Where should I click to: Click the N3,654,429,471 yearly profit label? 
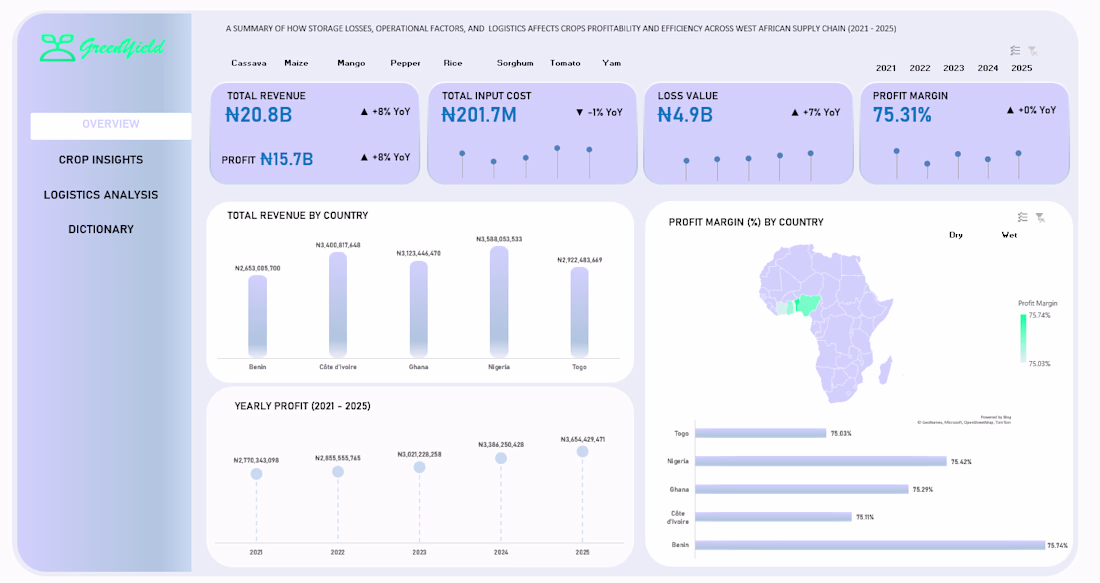(x=582, y=439)
